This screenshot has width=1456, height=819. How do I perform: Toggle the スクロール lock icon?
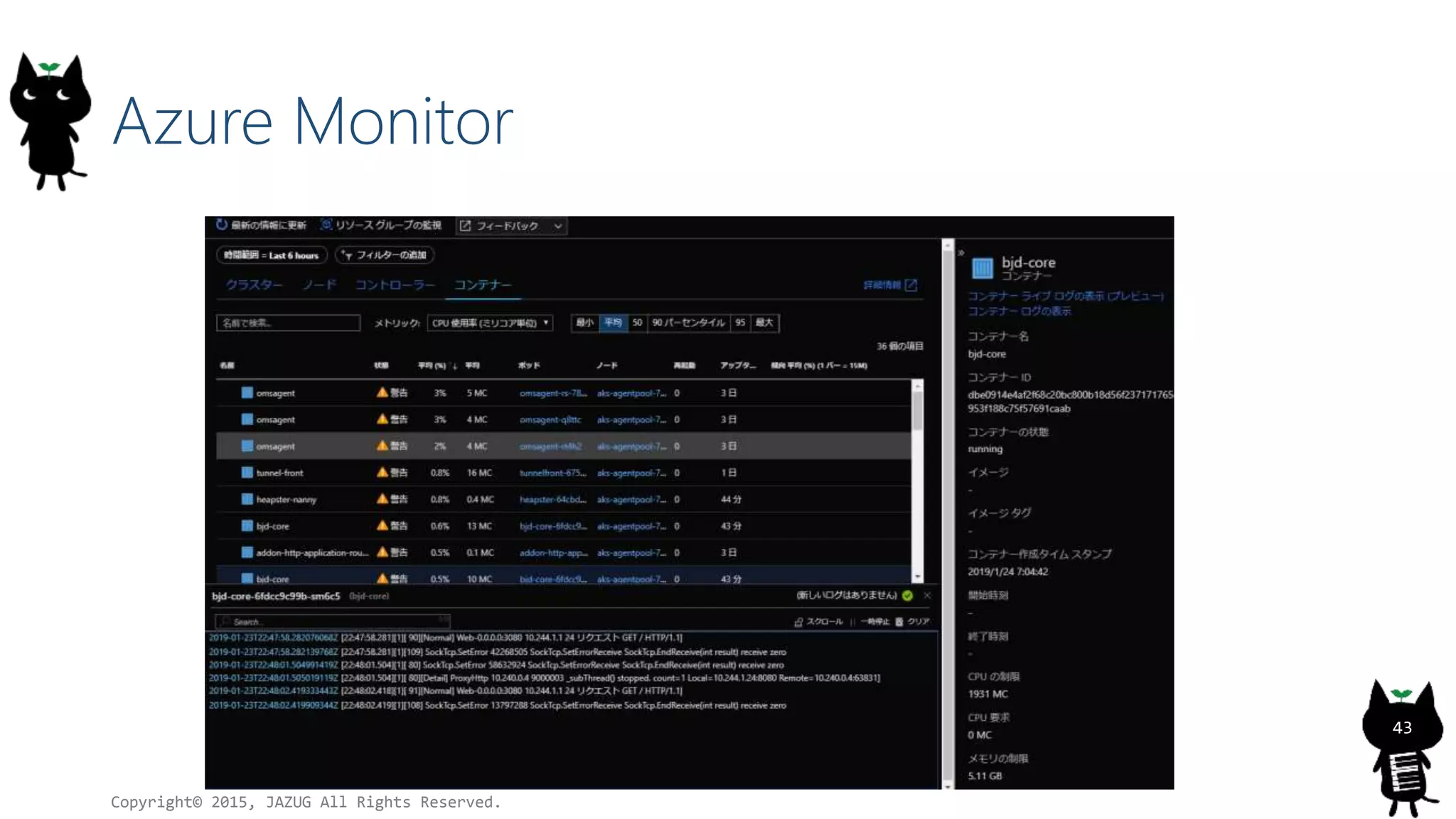point(798,622)
